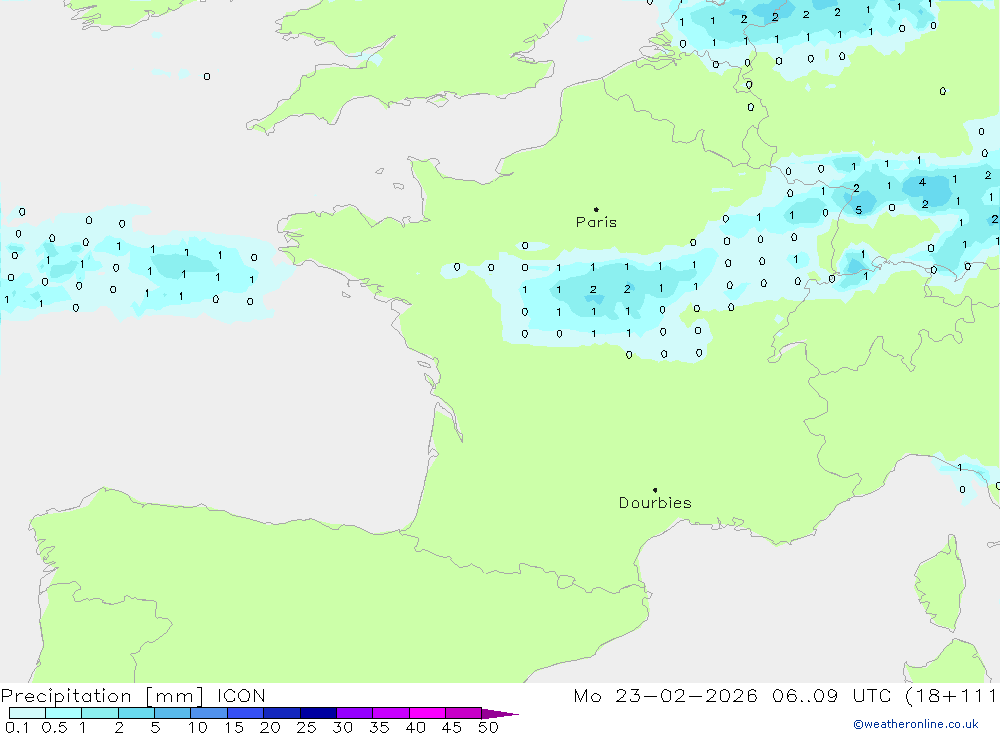Click the Dourbies city label
Image resolution: width=1000 pixels, height=733 pixels.
[x=655, y=503]
